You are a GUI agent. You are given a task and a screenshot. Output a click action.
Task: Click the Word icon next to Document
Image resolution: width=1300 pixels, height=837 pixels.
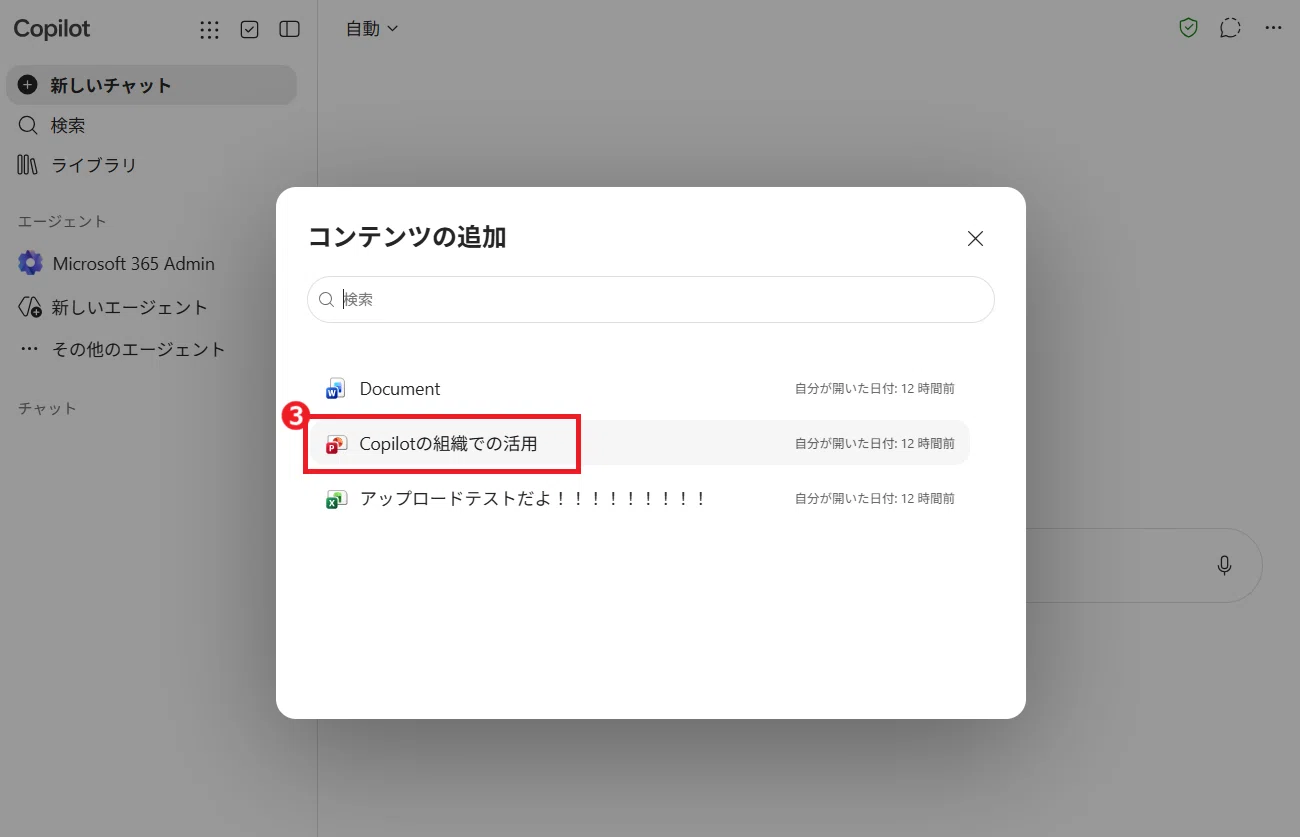pos(335,389)
